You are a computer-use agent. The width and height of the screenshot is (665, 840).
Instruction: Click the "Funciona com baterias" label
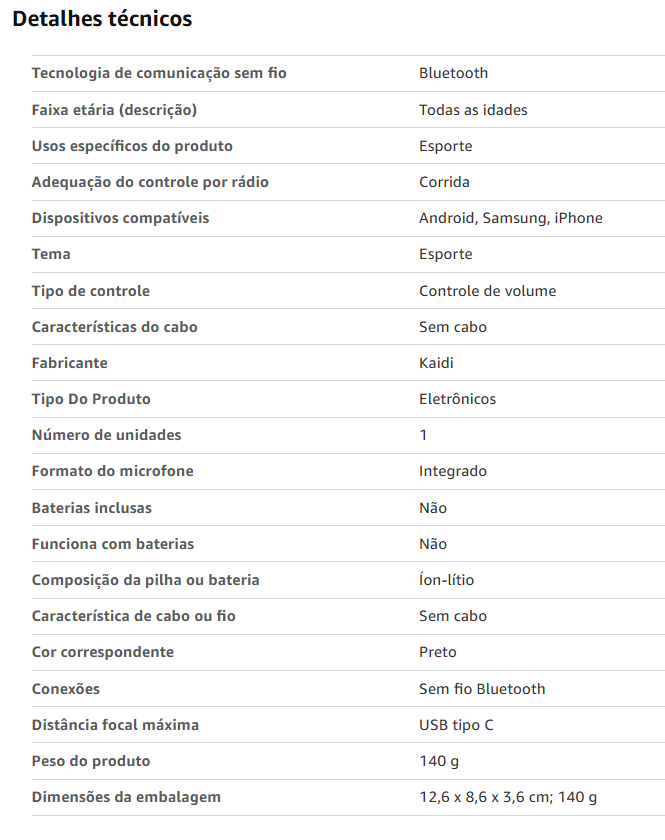(x=113, y=544)
